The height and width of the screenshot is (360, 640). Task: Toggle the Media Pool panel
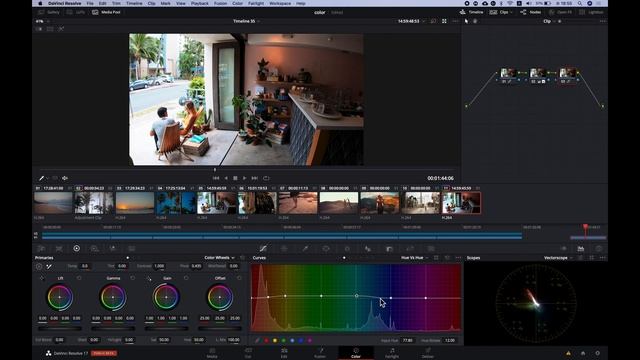(x=106, y=12)
